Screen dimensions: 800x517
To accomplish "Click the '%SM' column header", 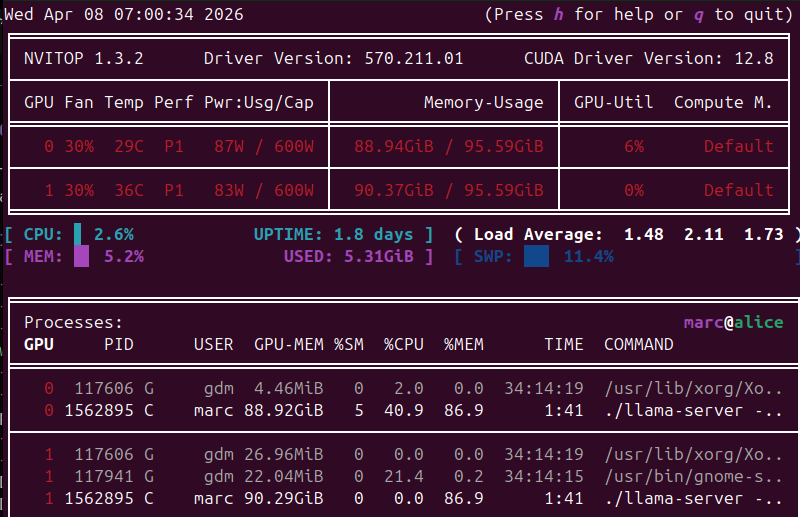I will tap(349, 344).
